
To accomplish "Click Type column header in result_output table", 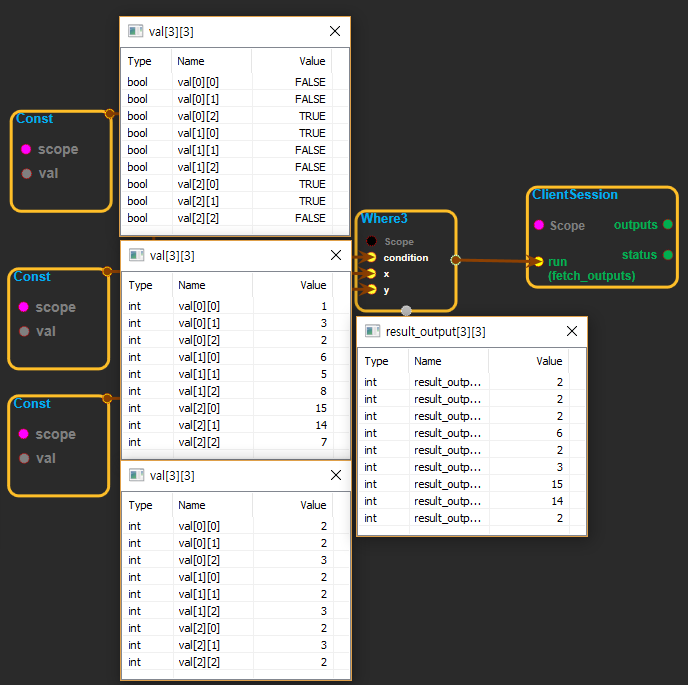I will tap(376, 361).
